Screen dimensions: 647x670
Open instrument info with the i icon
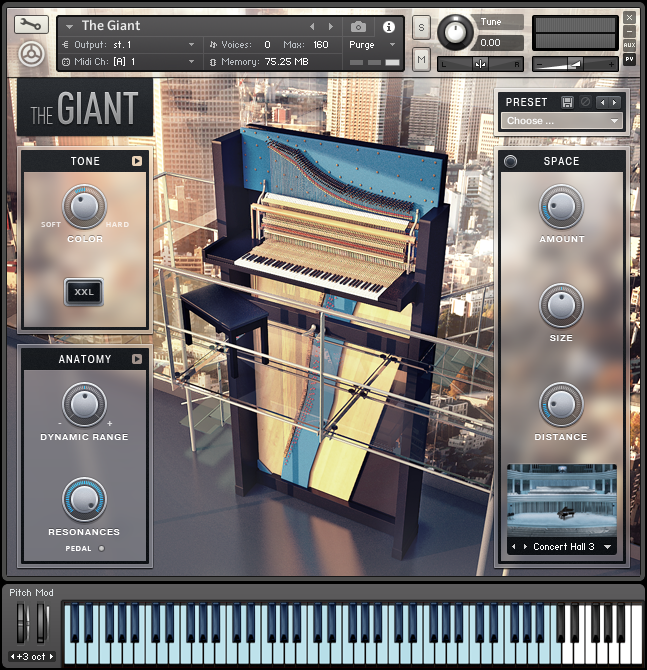[388, 27]
